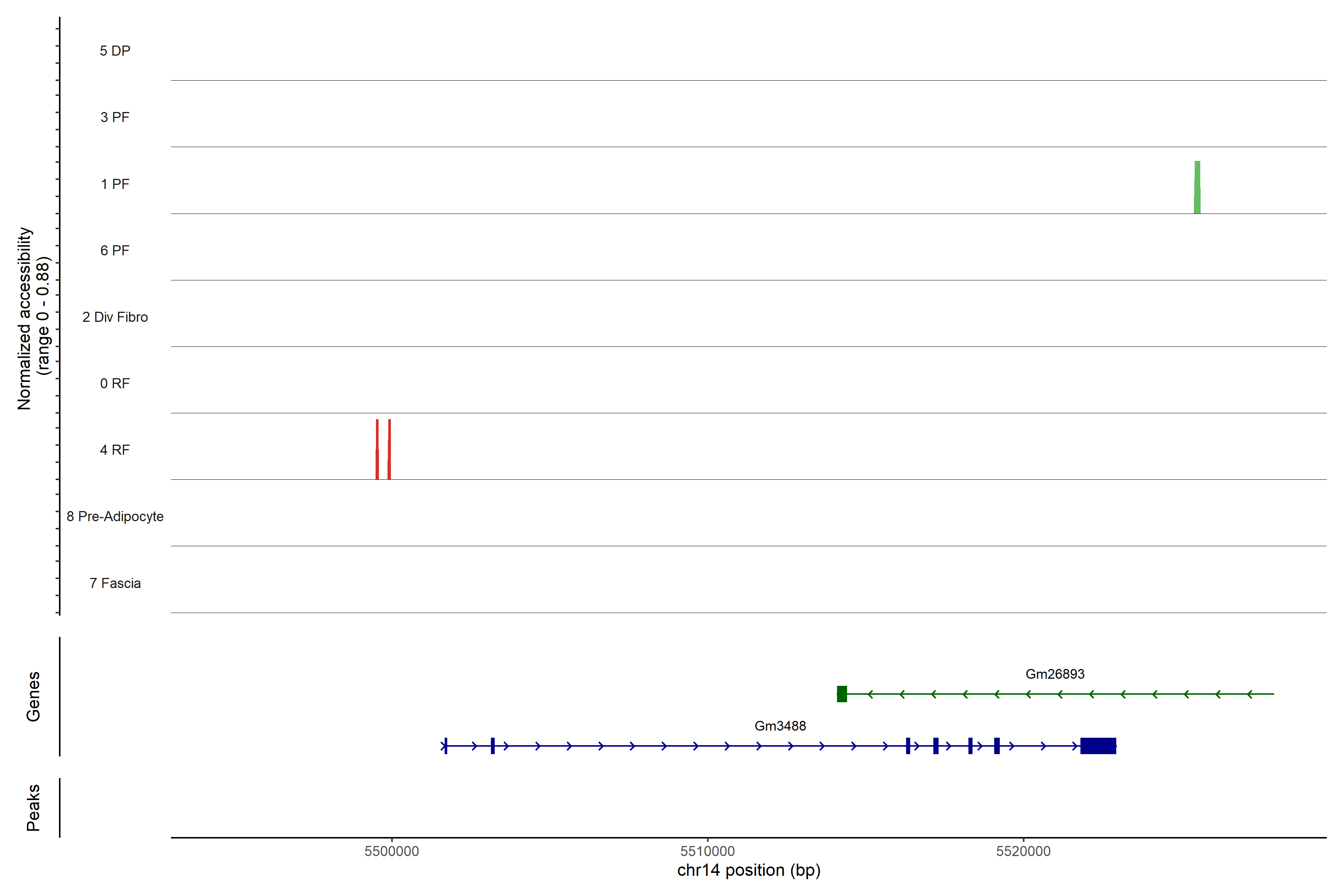
Task: Click the 8 Pre-Adipocyte track label
Action: coord(115,517)
